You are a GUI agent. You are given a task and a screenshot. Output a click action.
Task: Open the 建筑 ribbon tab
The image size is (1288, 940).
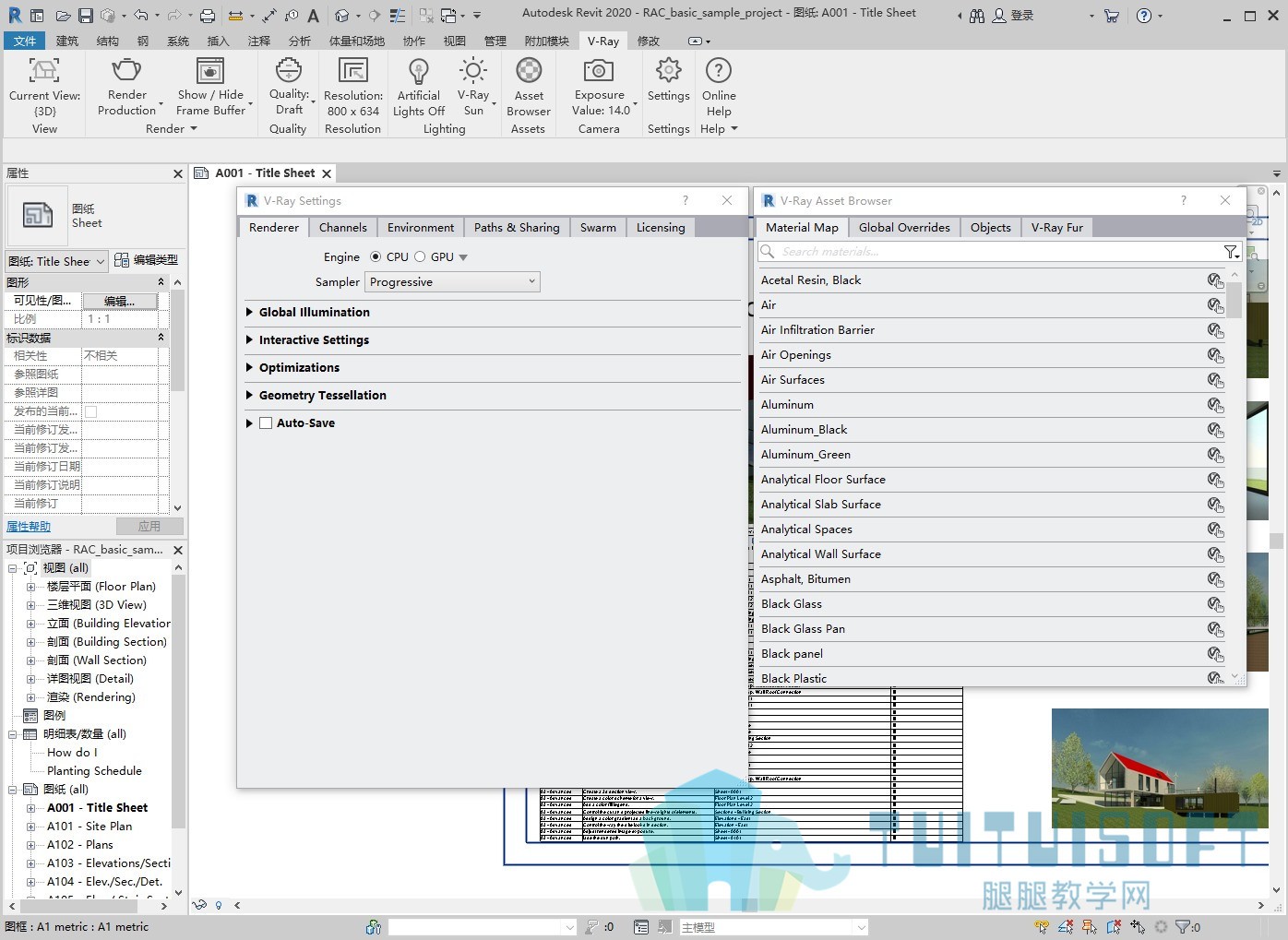tap(67, 41)
